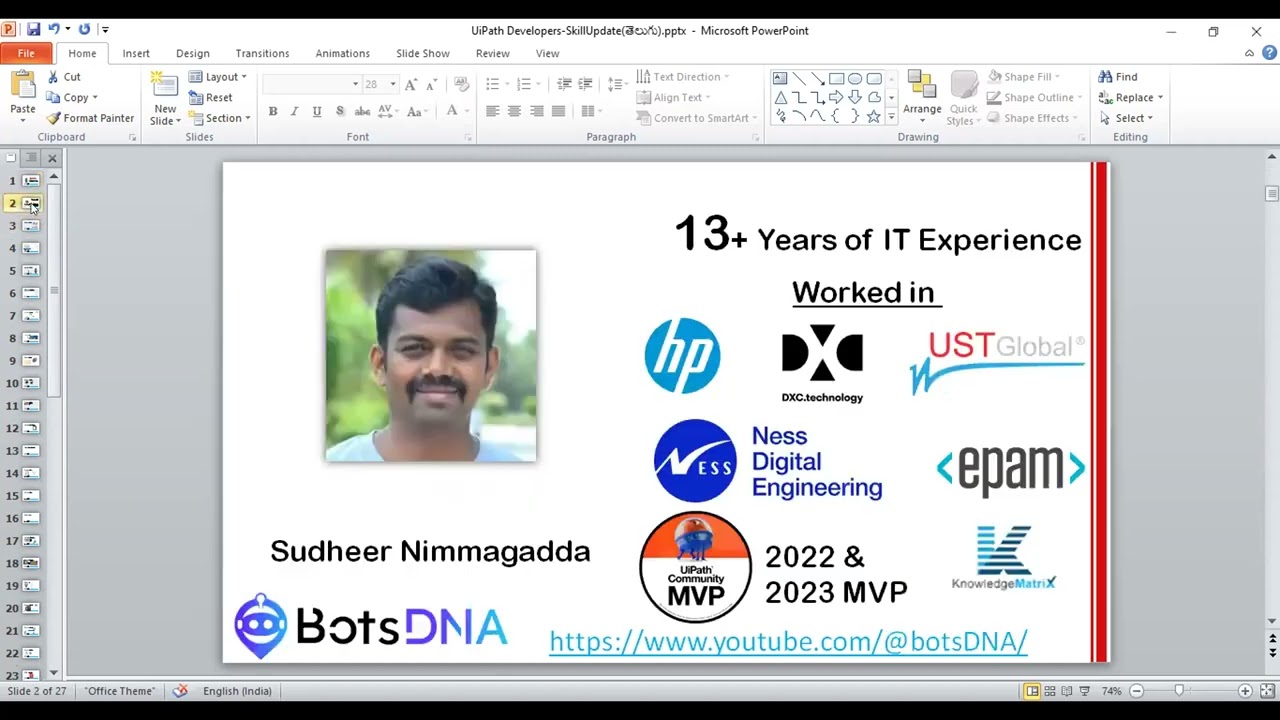Toggle Strikethrough formatting
This screenshot has width=1280, height=720.
tap(362, 111)
